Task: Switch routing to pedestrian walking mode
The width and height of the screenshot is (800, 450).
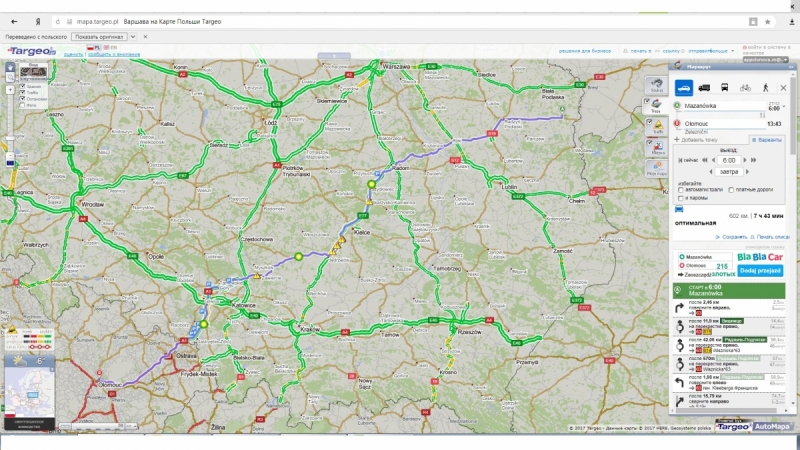Action: tap(765, 87)
